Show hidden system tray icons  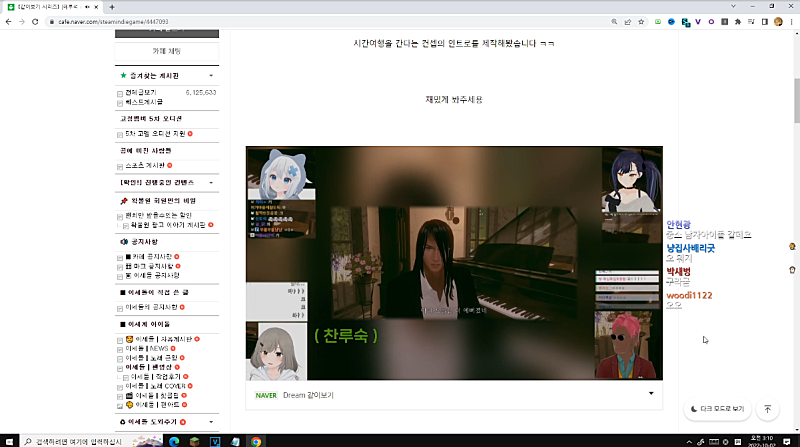pos(689,442)
